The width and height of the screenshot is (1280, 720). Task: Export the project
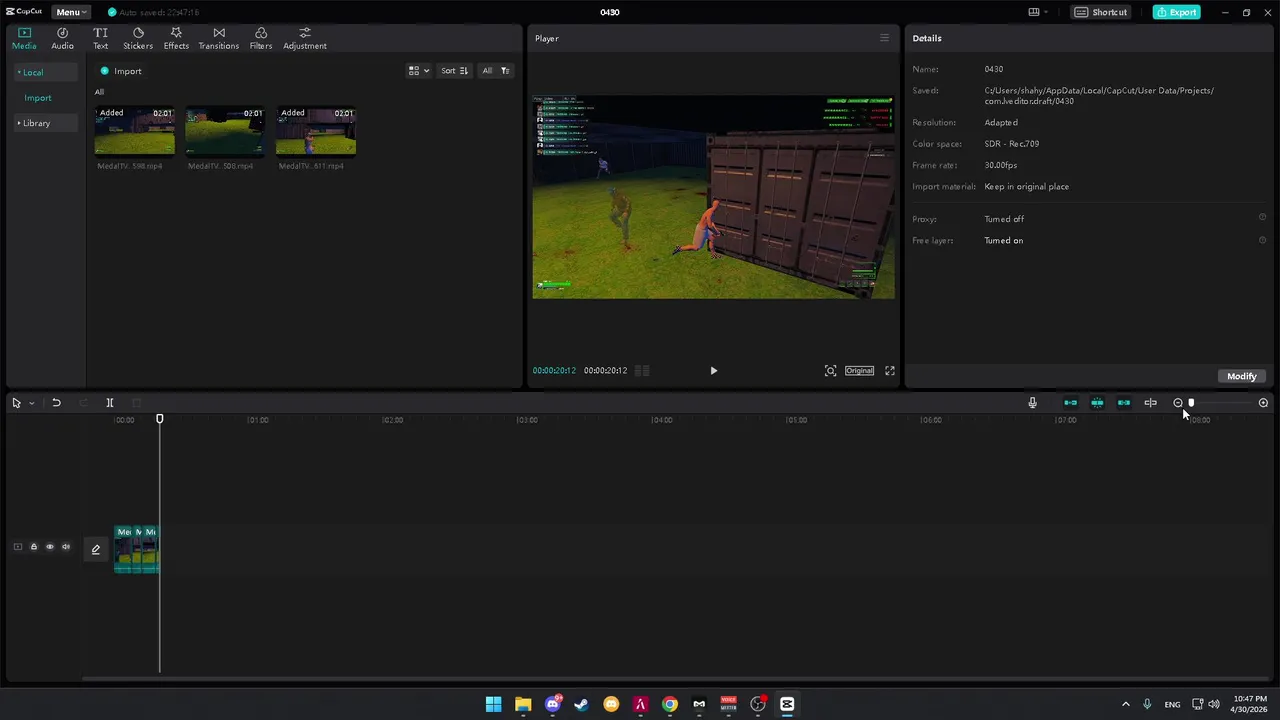click(1177, 12)
